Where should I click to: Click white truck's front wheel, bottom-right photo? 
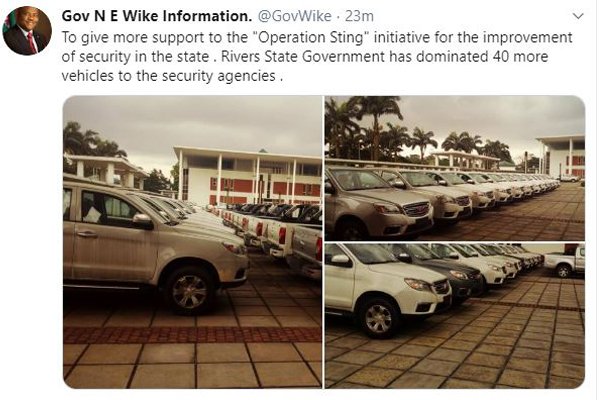(x=378, y=318)
